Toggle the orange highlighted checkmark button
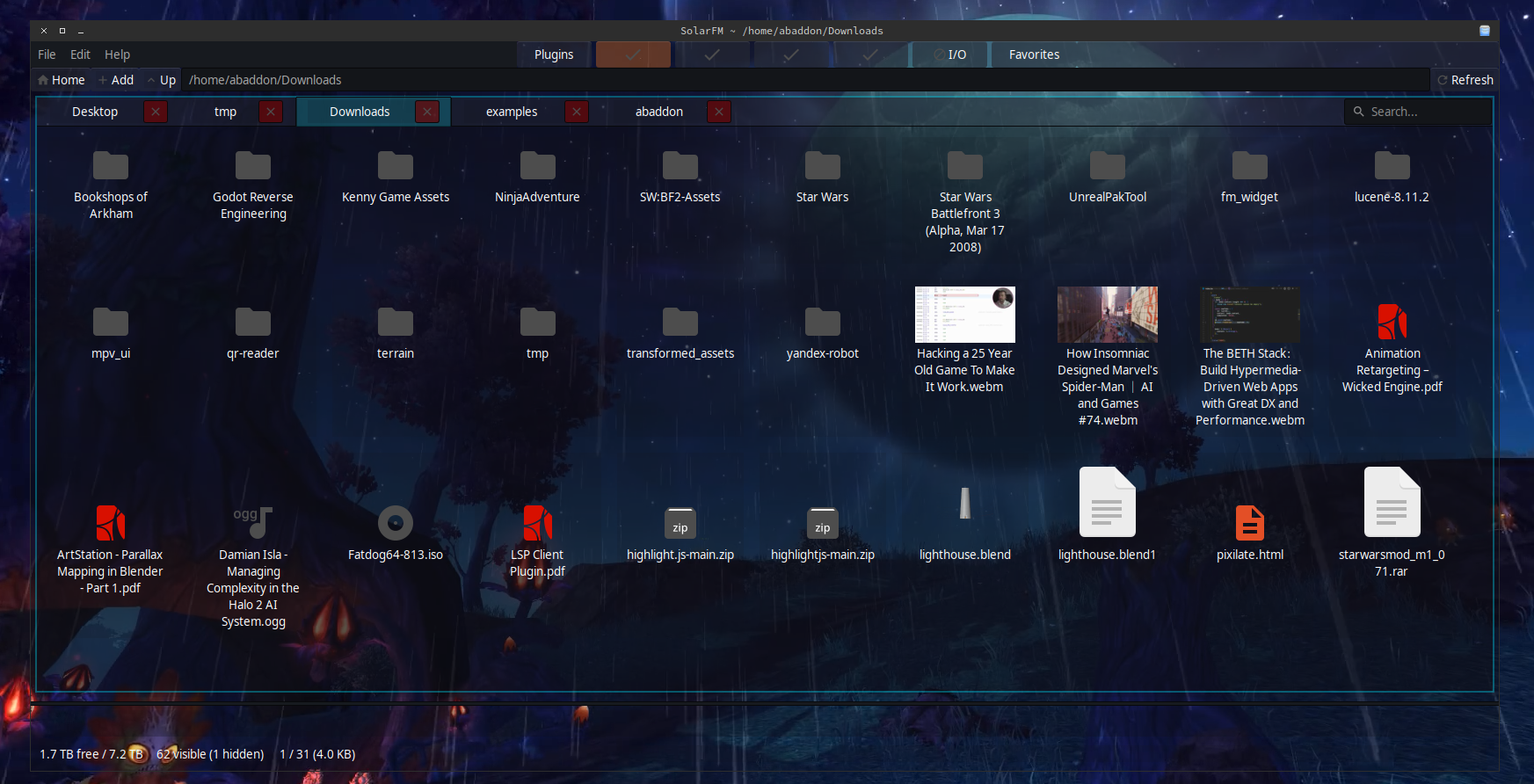This screenshot has width=1534, height=784. [x=633, y=54]
